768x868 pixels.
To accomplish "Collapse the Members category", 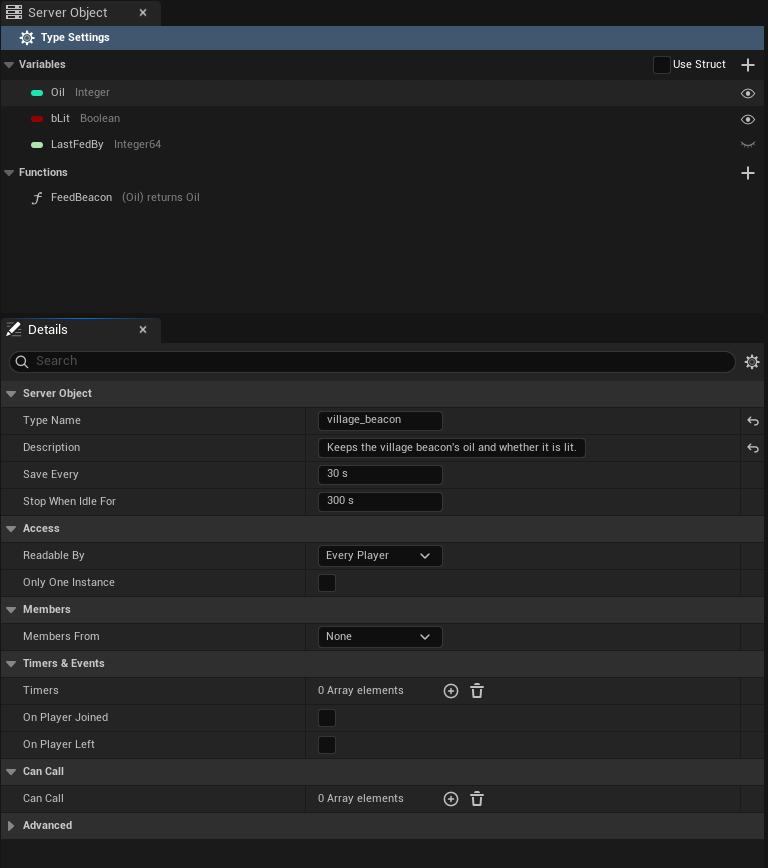I will coord(11,609).
